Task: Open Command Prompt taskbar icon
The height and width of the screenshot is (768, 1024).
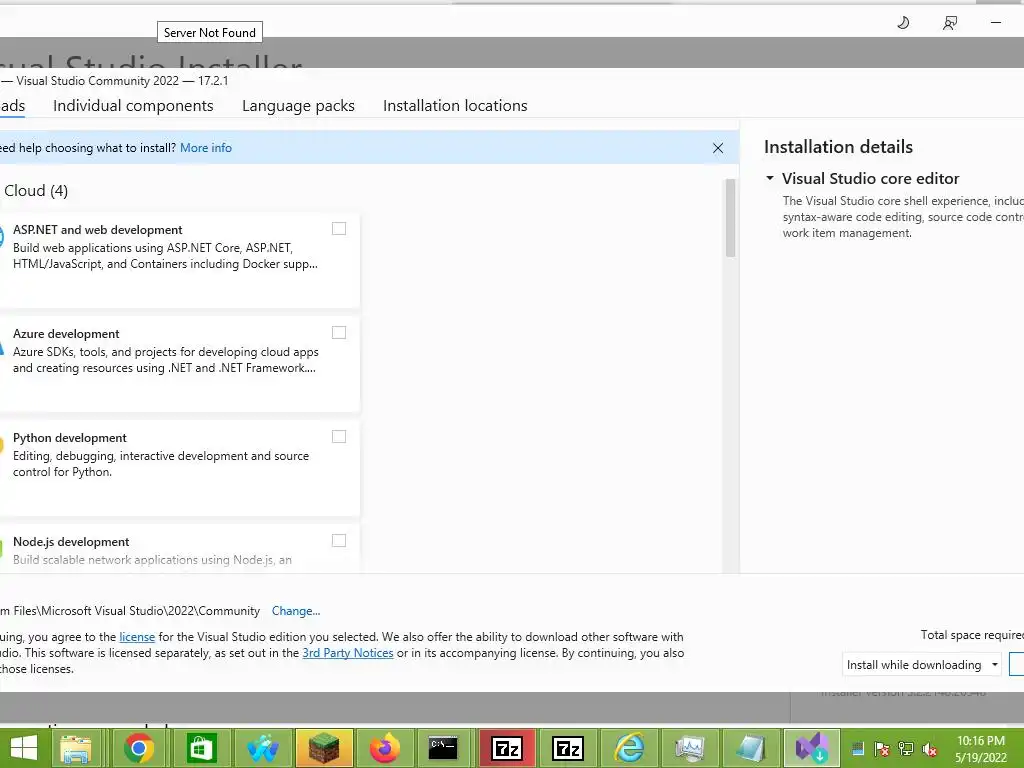Action: click(443, 748)
